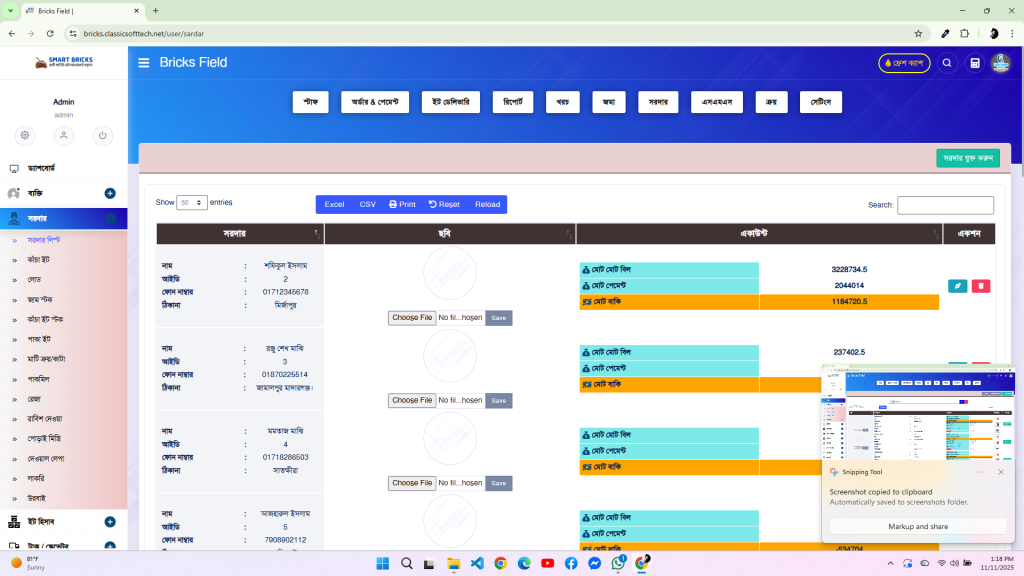Open the admin settings gear icon
The height and width of the screenshot is (576, 1024).
point(25,136)
